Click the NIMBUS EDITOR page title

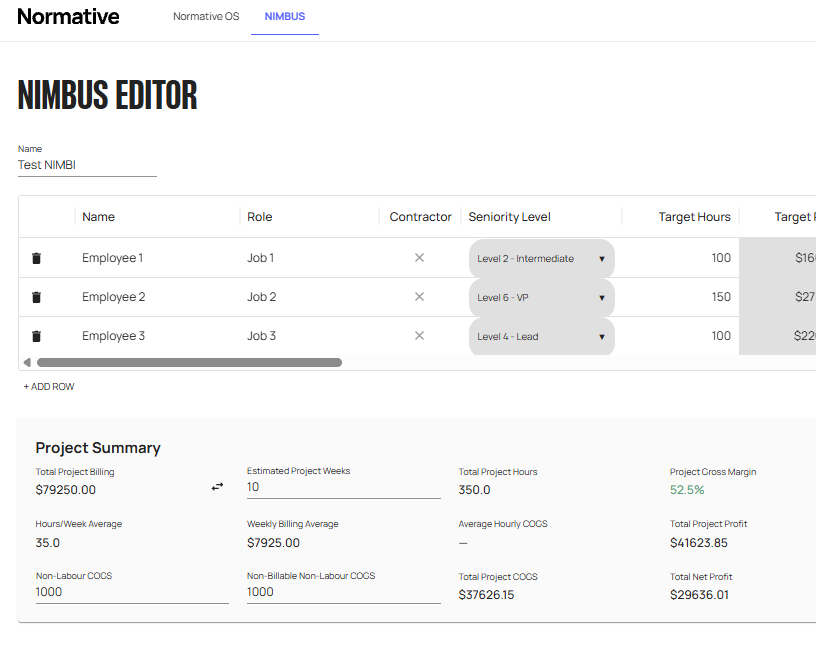coord(108,95)
